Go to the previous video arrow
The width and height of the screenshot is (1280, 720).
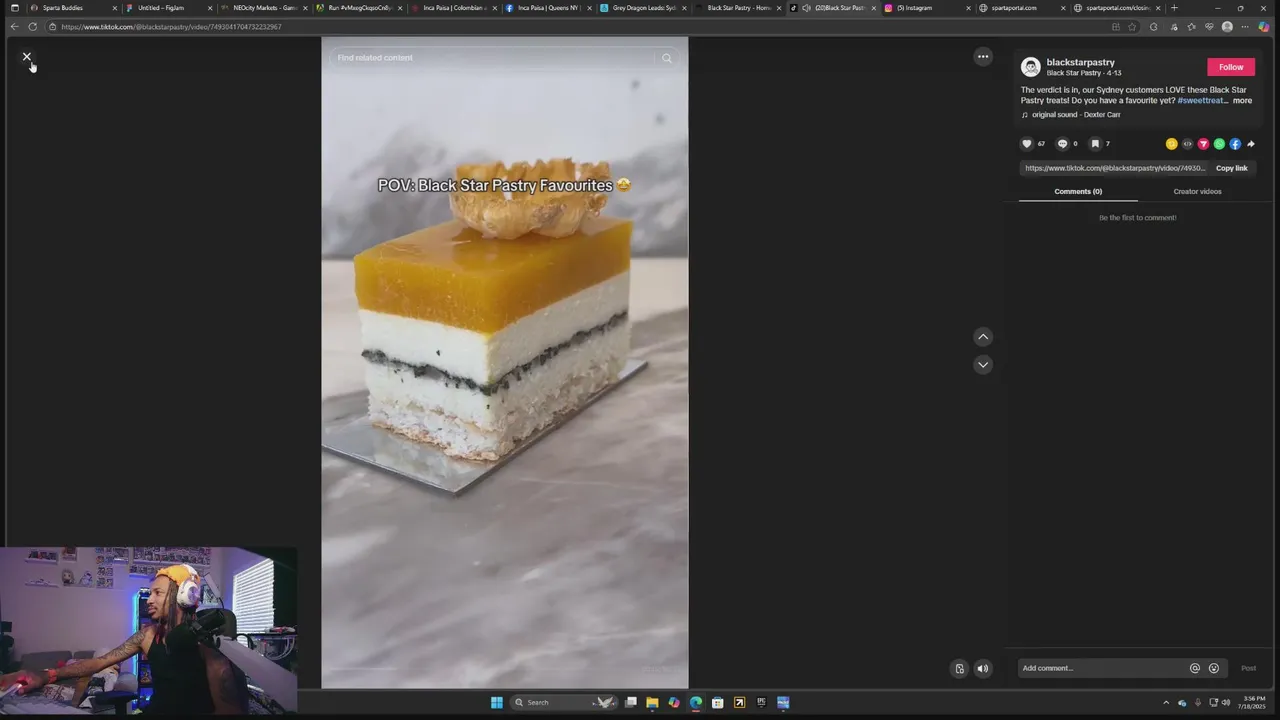[x=983, y=337]
